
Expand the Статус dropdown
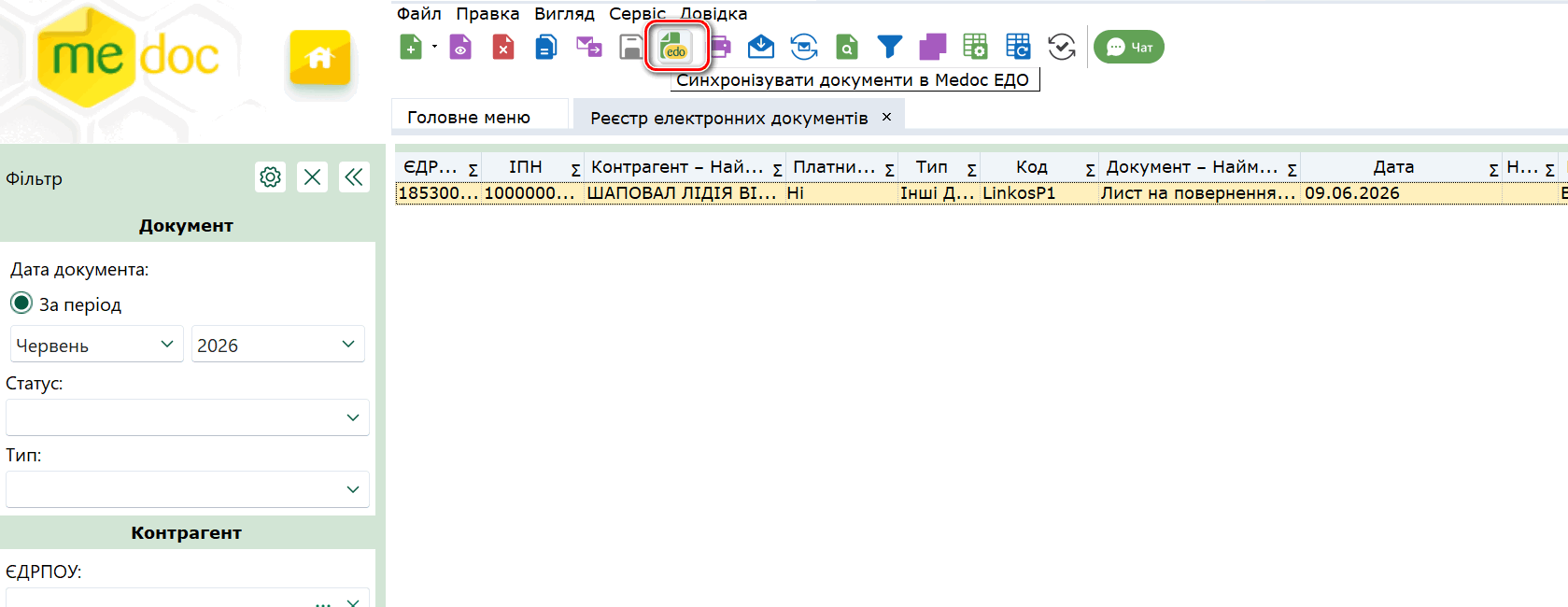click(188, 417)
